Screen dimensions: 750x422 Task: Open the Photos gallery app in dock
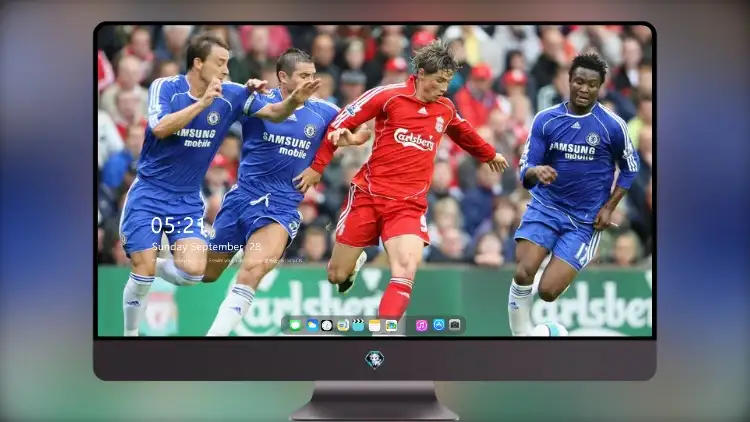391,325
